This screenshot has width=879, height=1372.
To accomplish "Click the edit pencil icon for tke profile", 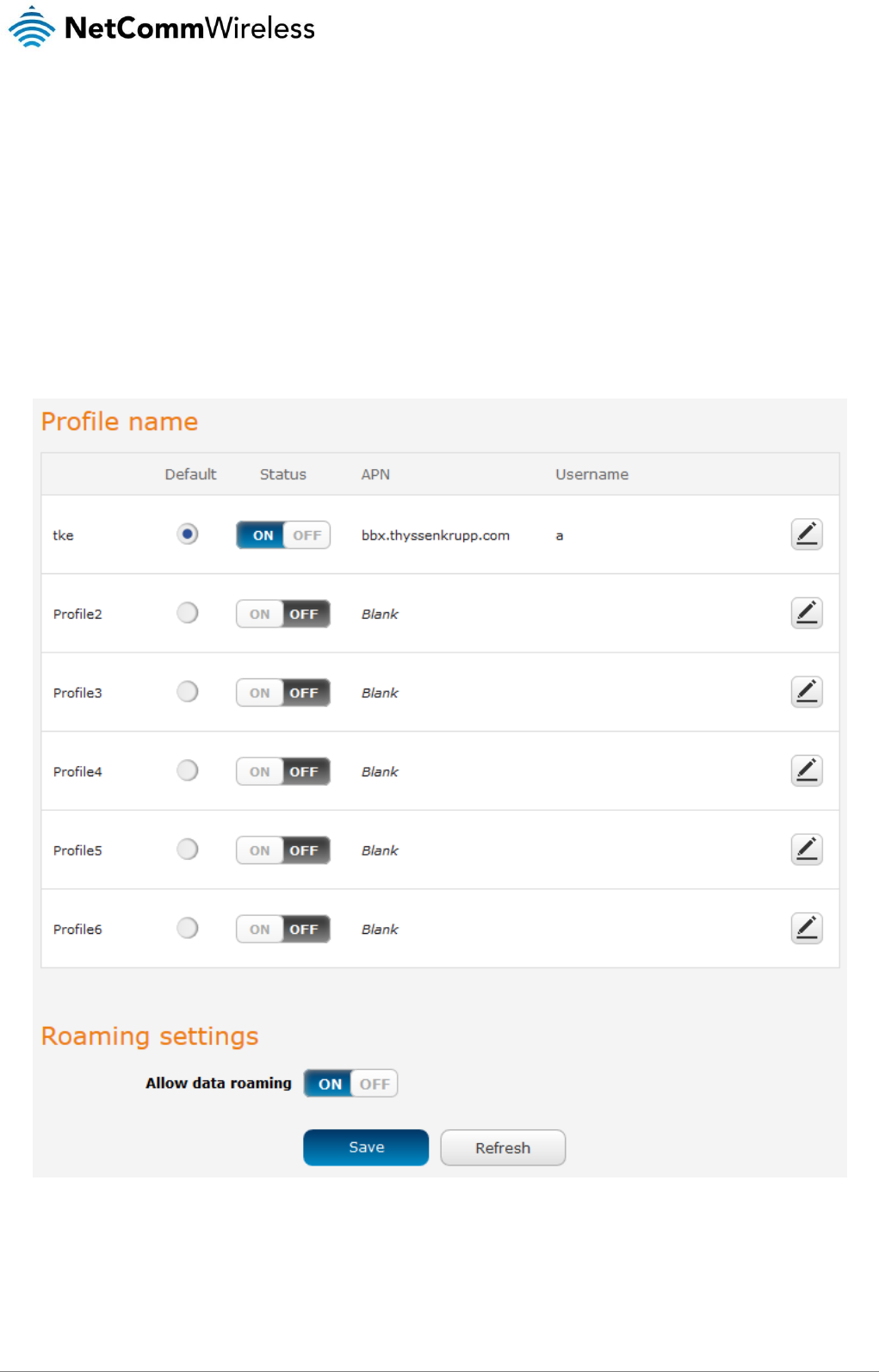I will [x=806, y=535].
